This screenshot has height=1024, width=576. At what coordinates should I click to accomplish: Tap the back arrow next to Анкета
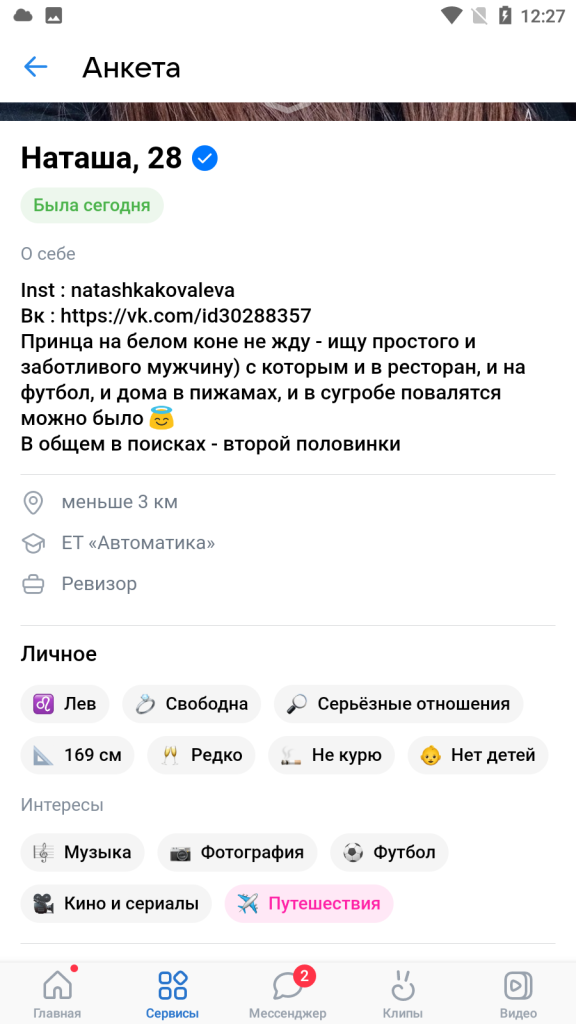(x=36, y=67)
